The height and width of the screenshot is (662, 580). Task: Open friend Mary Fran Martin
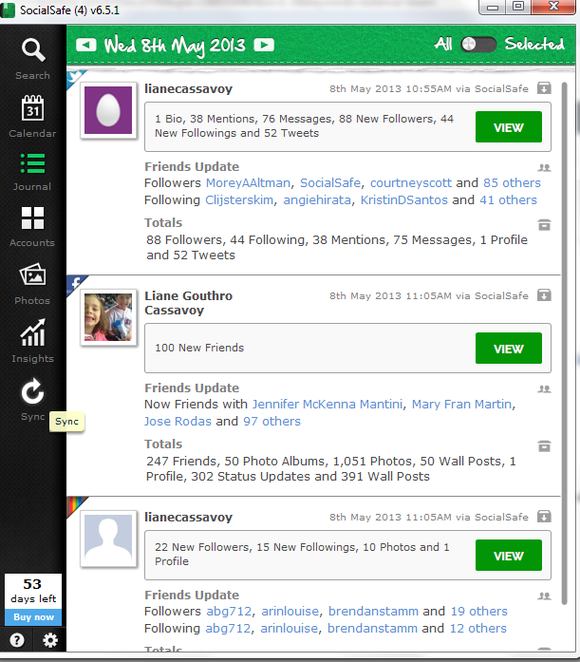[x=462, y=404]
